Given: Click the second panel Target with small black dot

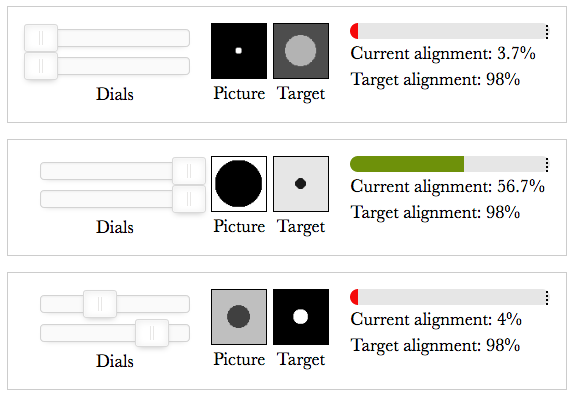Looking at the screenshot, I should coord(301,184).
